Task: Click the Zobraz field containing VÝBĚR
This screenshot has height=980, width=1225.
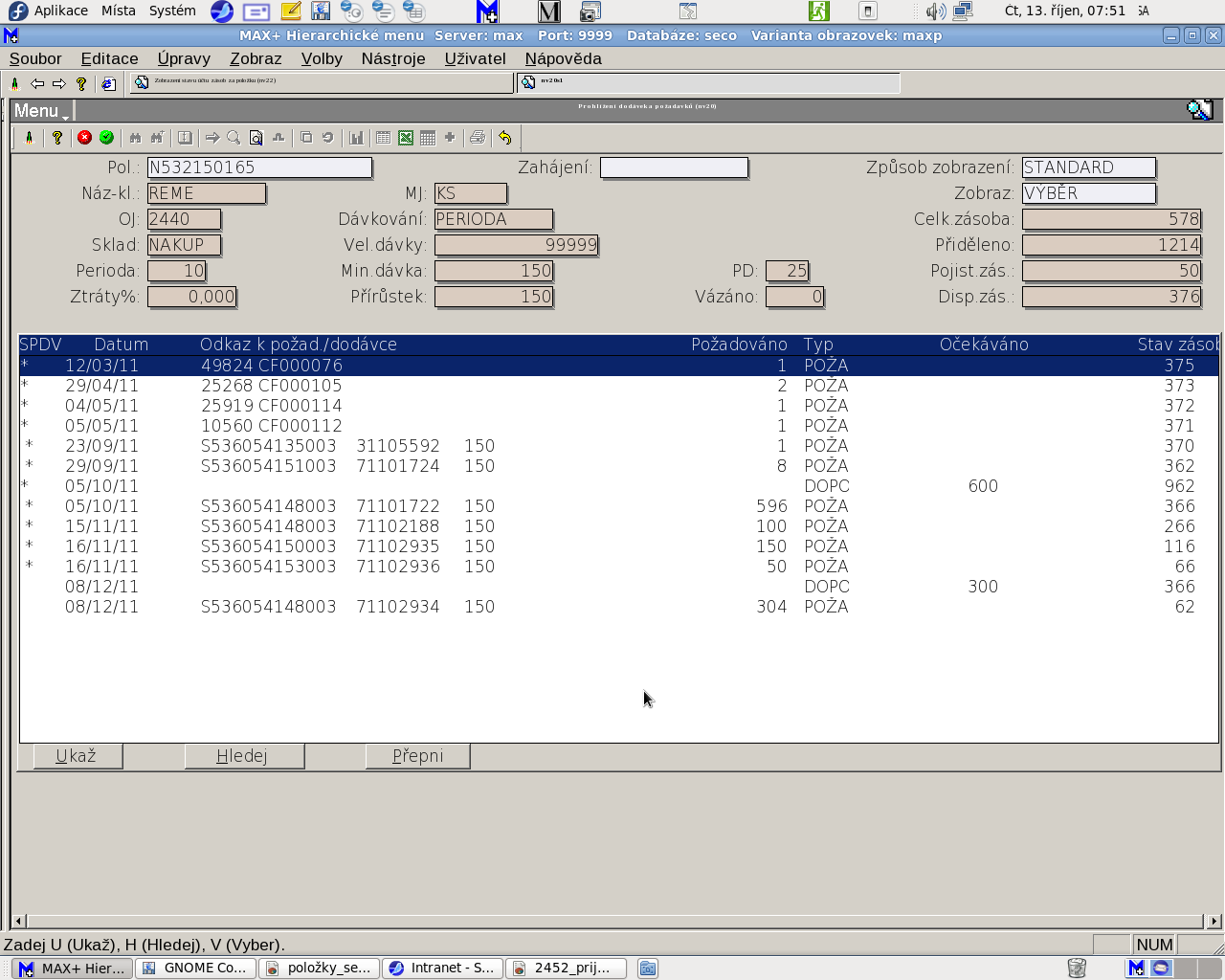Action: pos(1089,193)
